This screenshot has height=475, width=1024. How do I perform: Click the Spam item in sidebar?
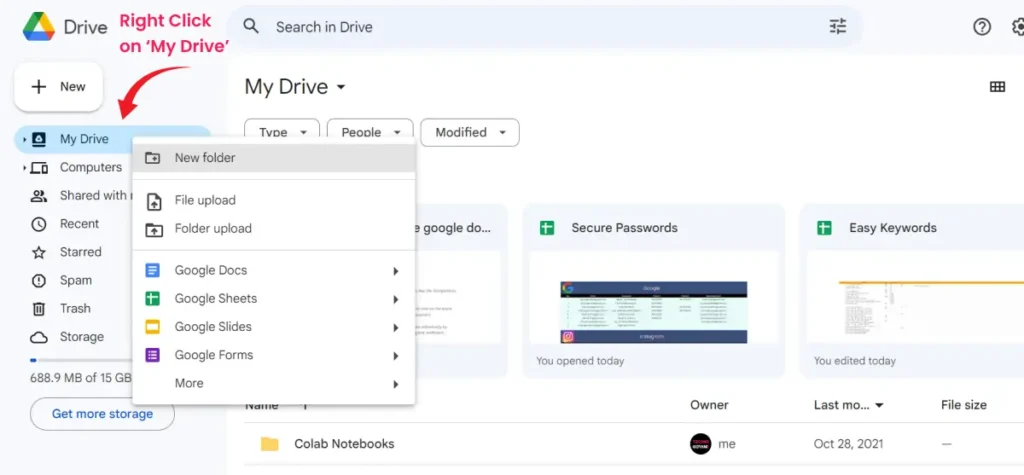point(75,281)
